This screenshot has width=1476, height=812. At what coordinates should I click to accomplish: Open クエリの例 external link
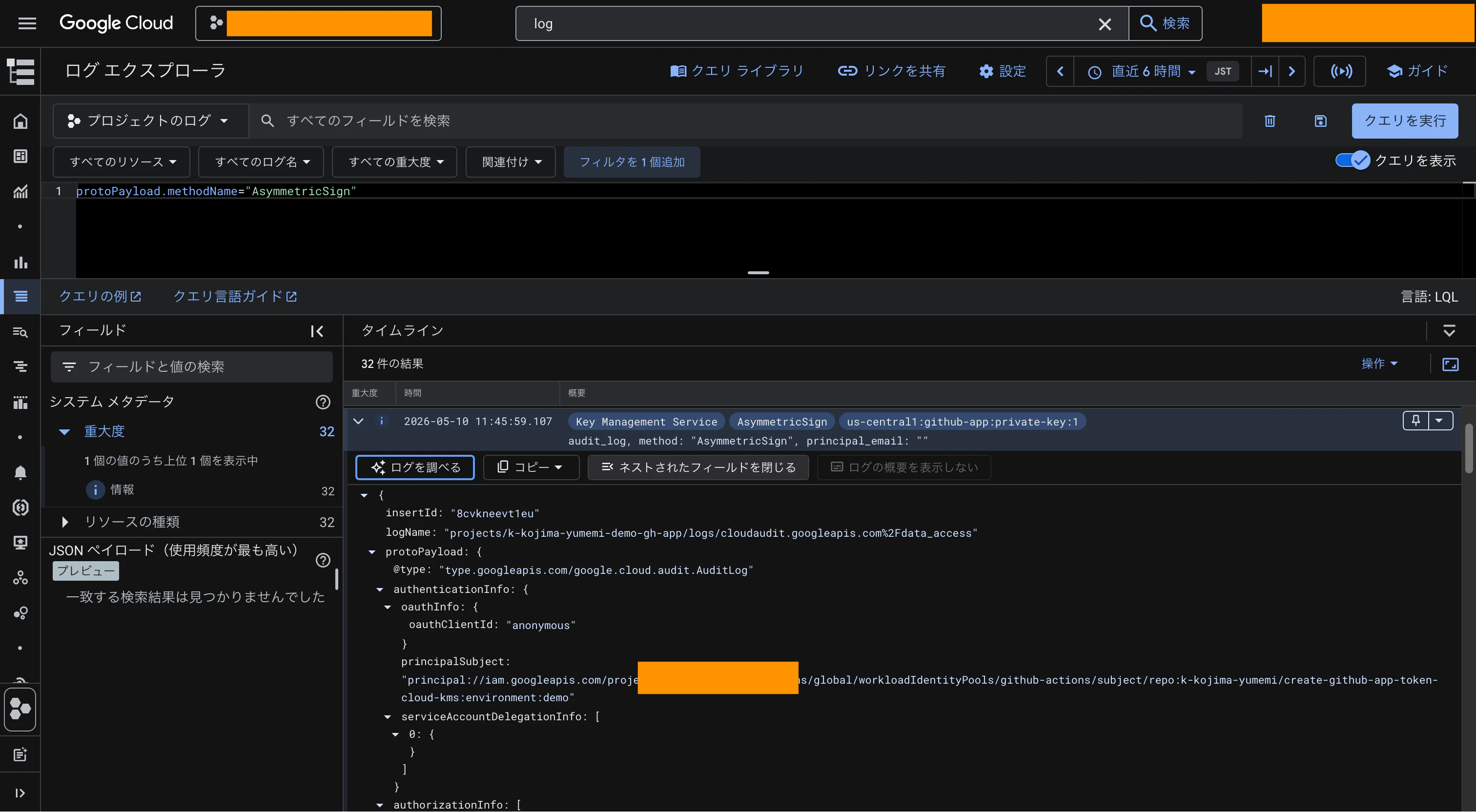(x=100, y=296)
